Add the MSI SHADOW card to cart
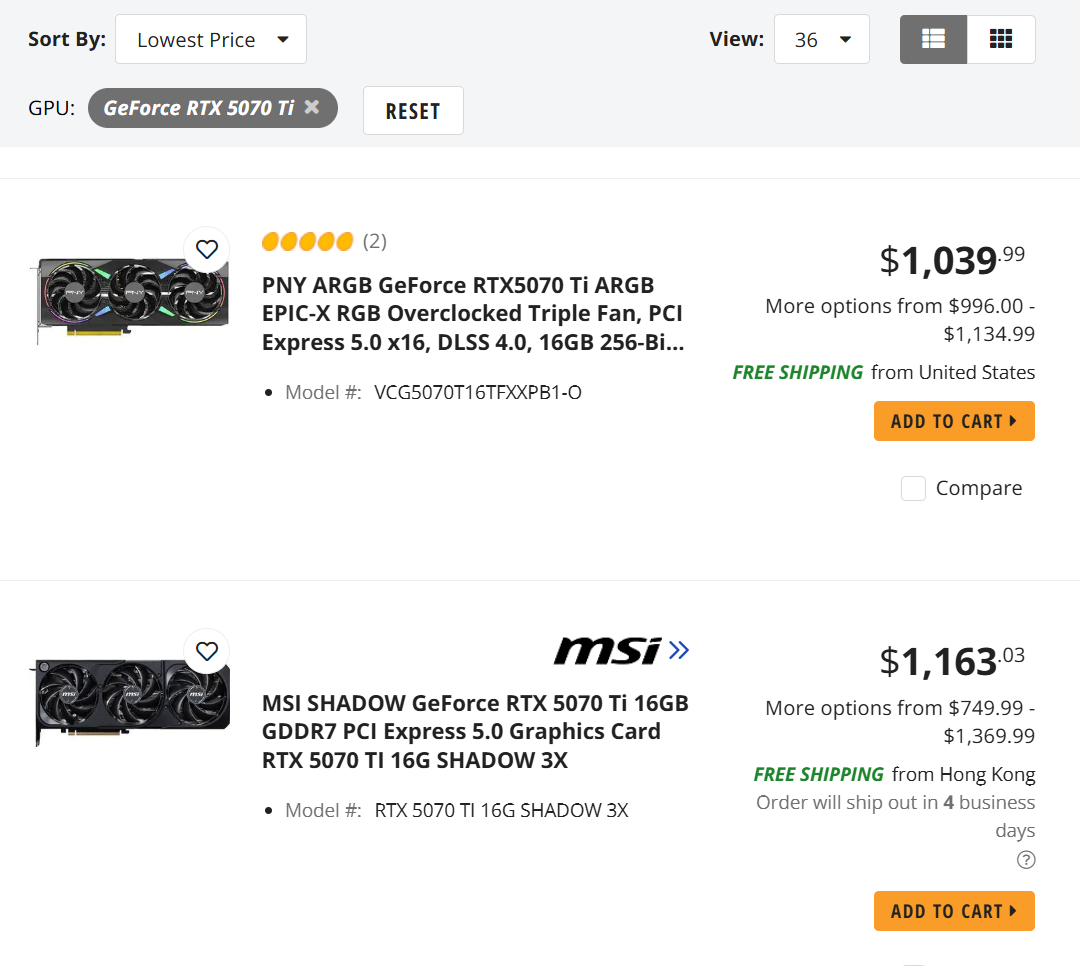Image resolution: width=1080 pixels, height=966 pixels. pyautogui.click(x=954, y=911)
